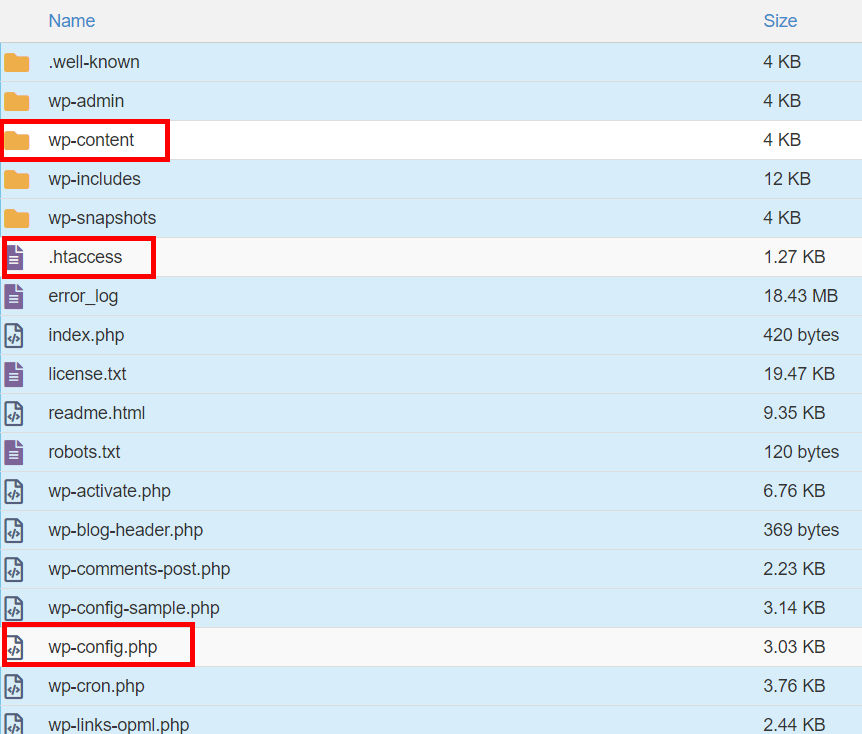
Task: Click the 1.27 KB size of .htaccess
Action: (x=794, y=257)
